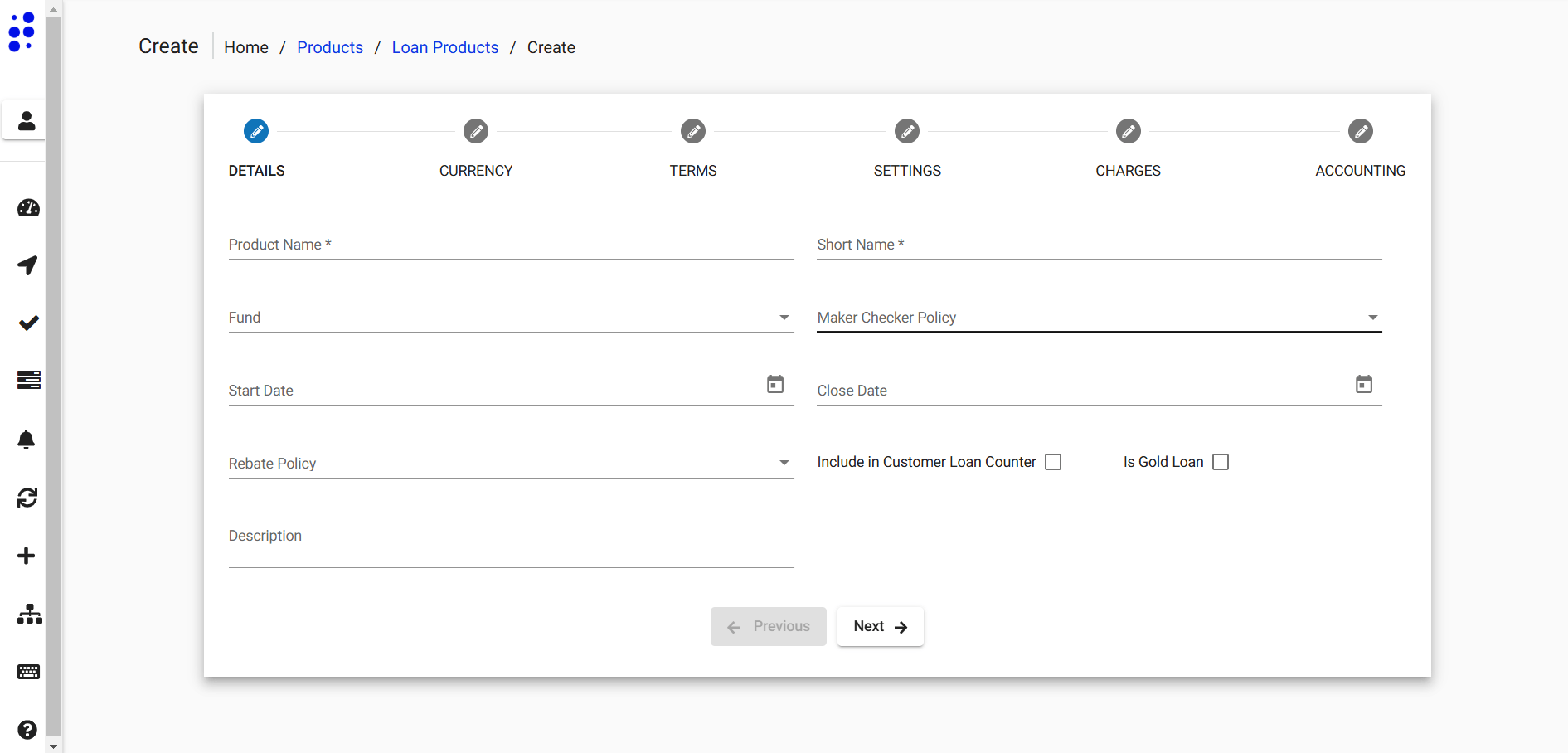
Task: Select the organization hierarchy icon in sidebar
Action: [28, 614]
